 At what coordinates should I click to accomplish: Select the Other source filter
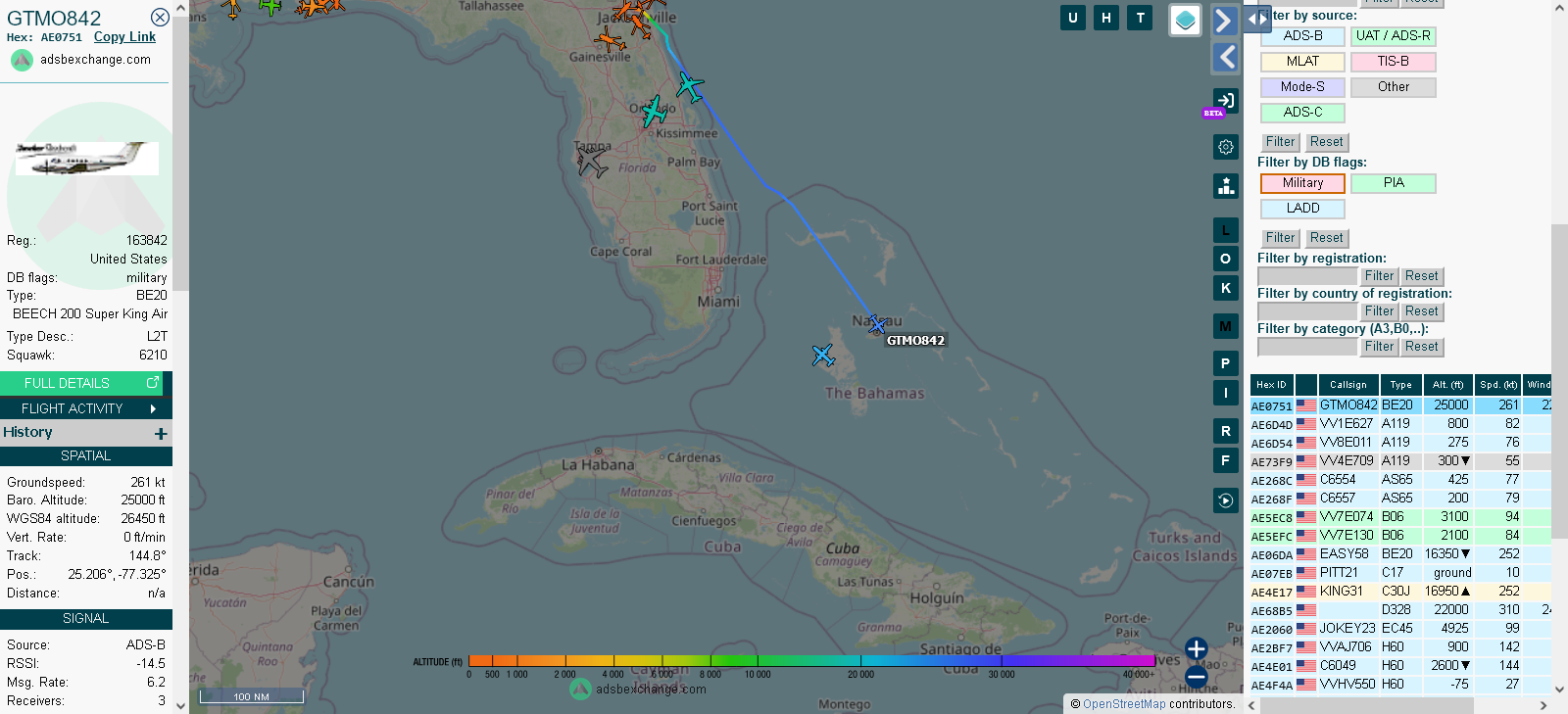[x=1393, y=87]
